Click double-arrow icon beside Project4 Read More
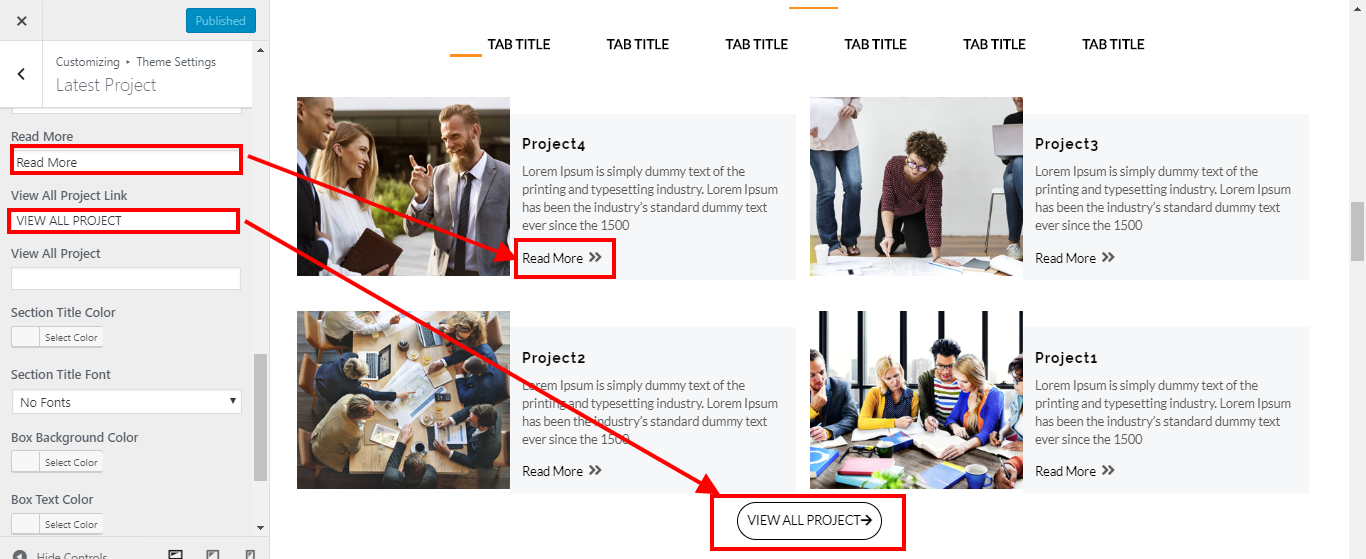1366x559 pixels. coord(595,257)
